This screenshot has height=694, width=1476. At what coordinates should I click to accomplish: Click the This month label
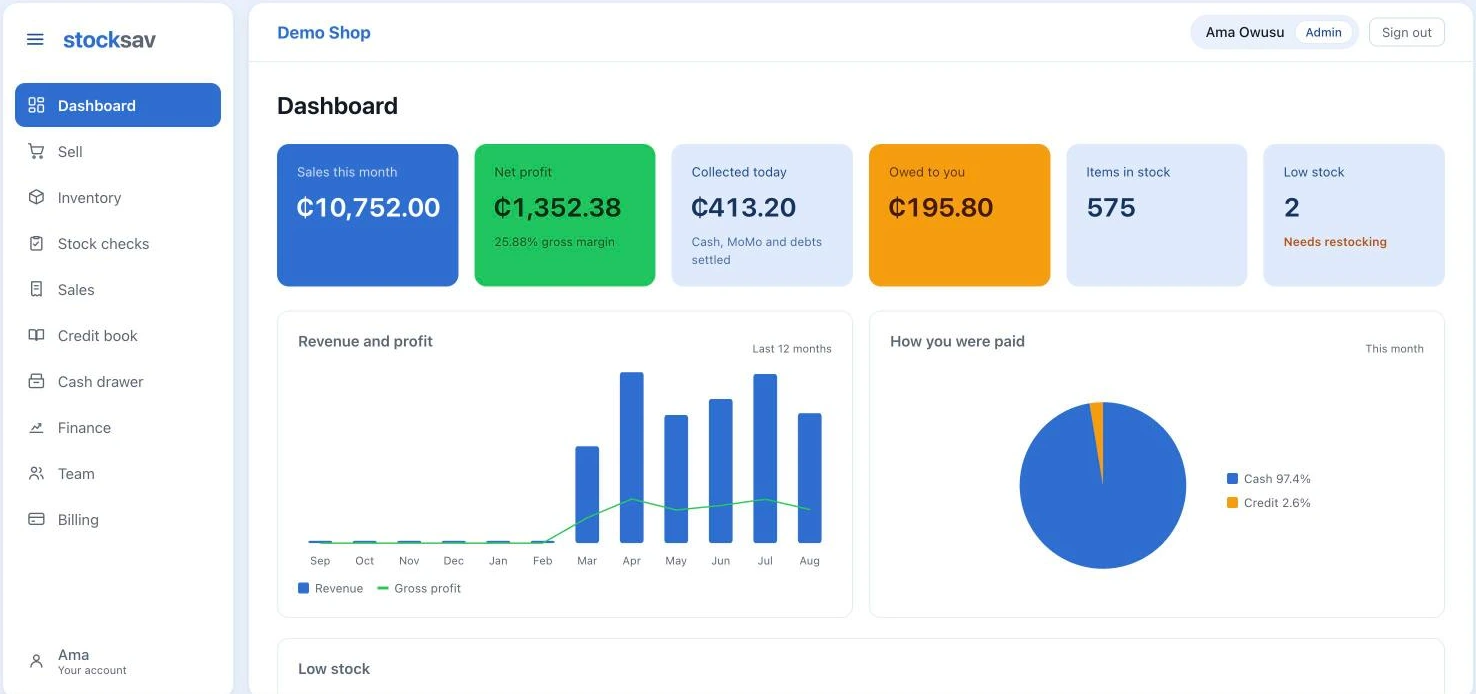click(x=1394, y=349)
